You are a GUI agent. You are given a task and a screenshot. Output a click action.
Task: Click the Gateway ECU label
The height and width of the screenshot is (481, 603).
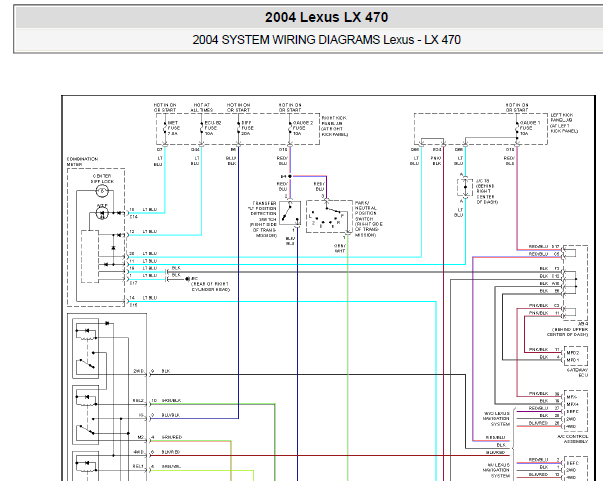pos(577,372)
